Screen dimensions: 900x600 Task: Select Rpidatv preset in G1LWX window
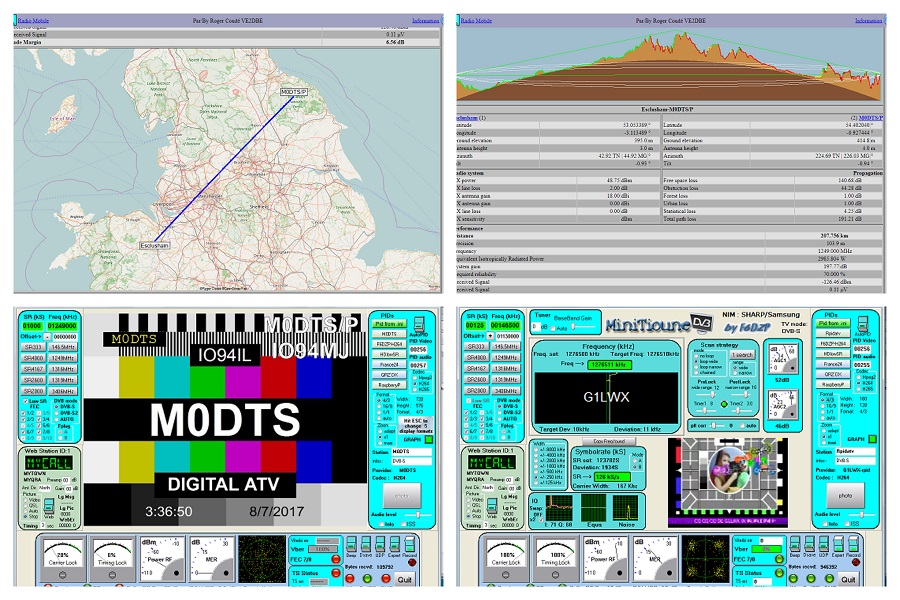833,333
